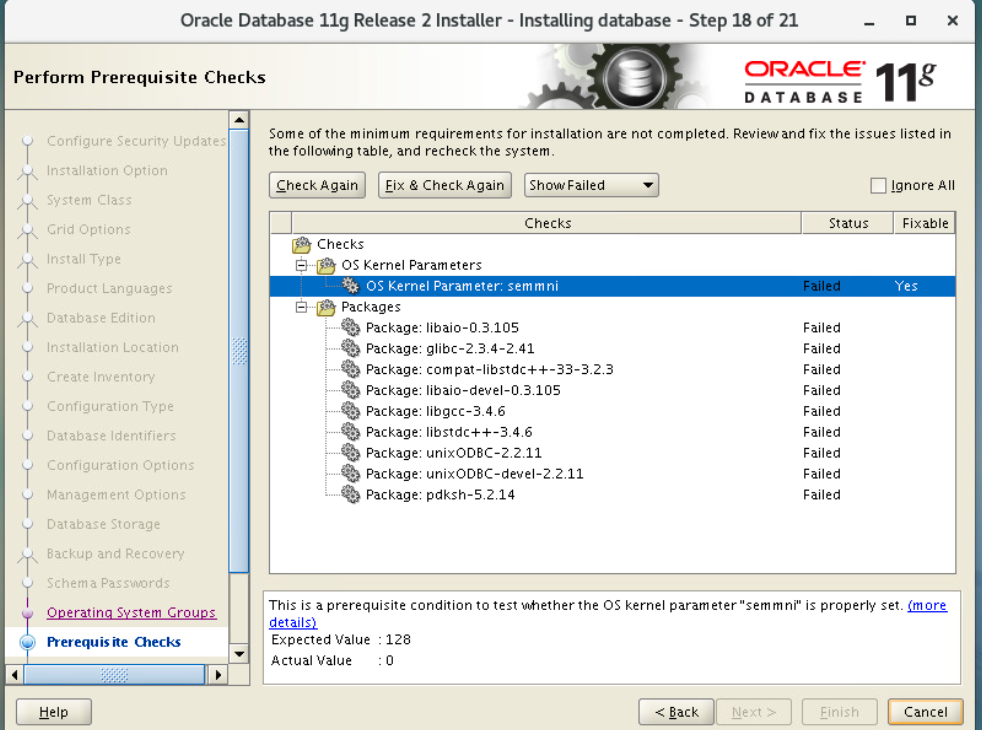Click Fix & Check Again button
Screen dimensions: 982x730
coord(445,185)
